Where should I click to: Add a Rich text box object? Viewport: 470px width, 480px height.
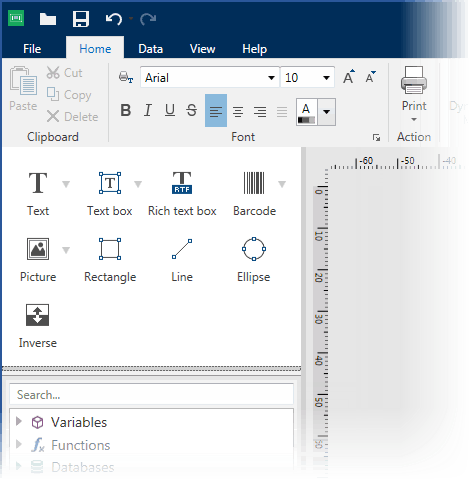[x=182, y=193]
